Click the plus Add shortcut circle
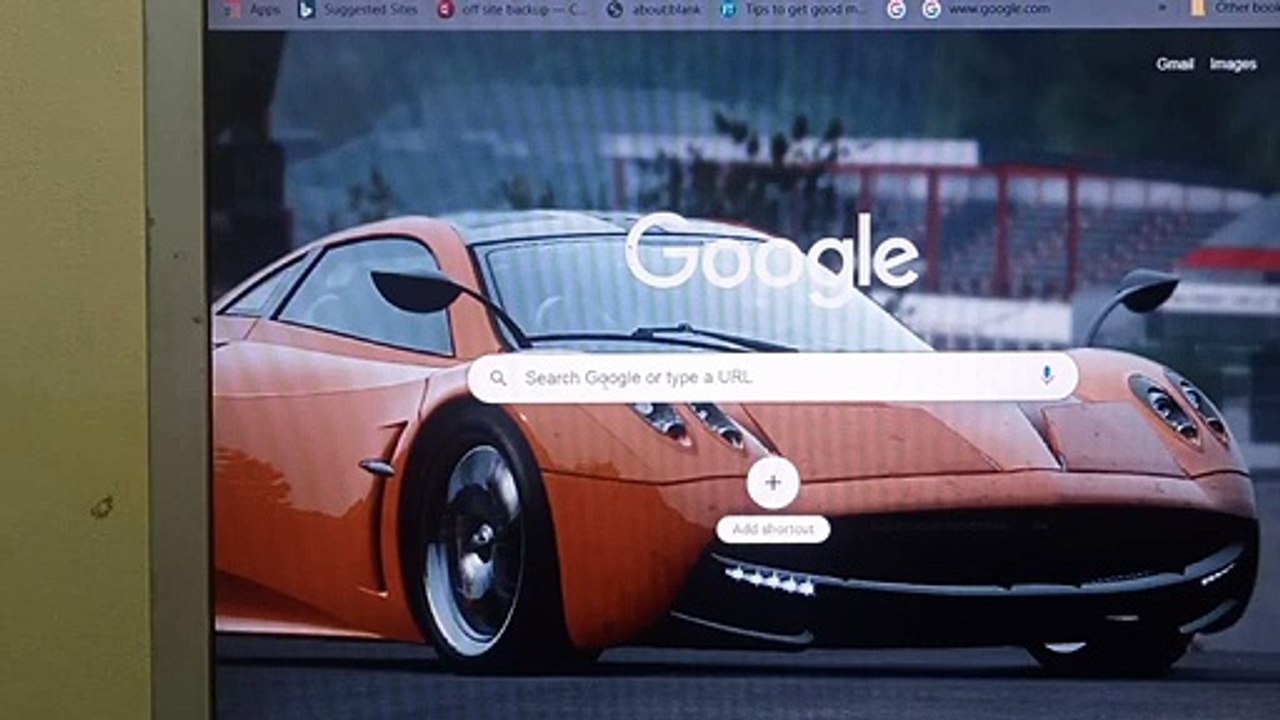1280x720 pixels. (x=773, y=483)
